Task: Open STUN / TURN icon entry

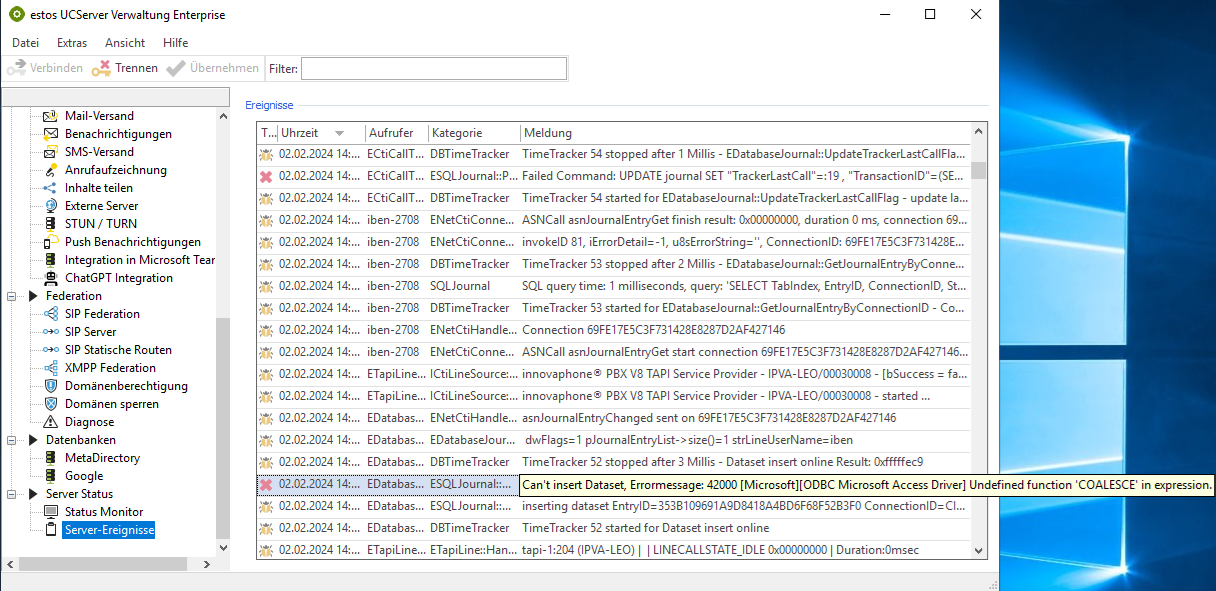Action: point(51,224)
